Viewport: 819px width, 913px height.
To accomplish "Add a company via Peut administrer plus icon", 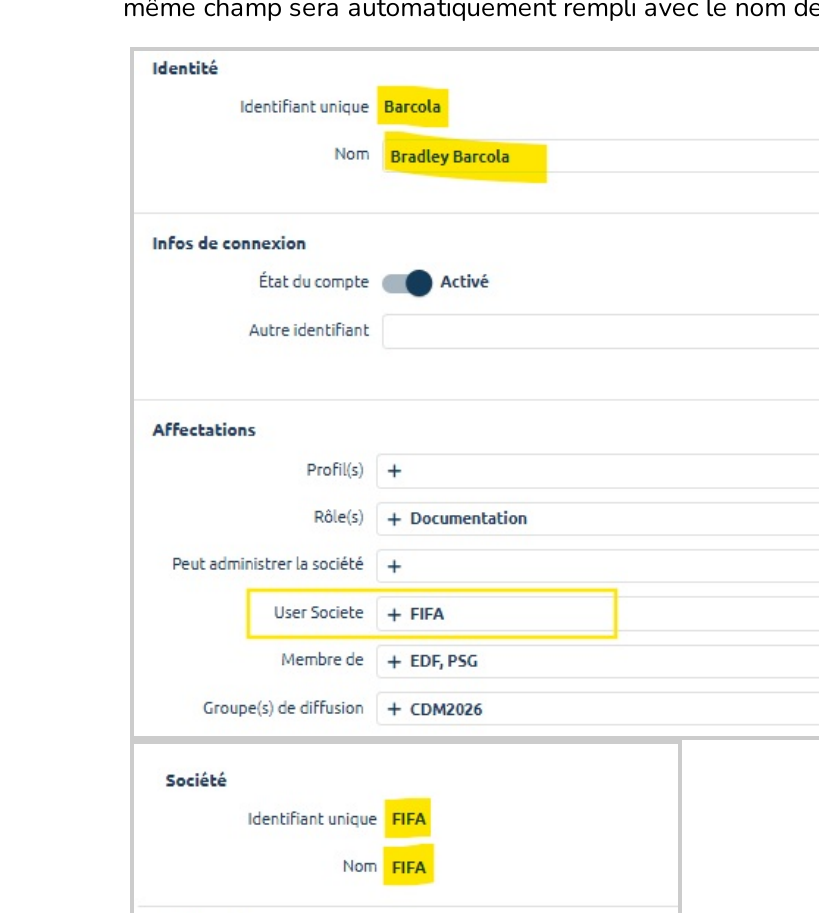I will pyautogui.click(x=394, y=566).
